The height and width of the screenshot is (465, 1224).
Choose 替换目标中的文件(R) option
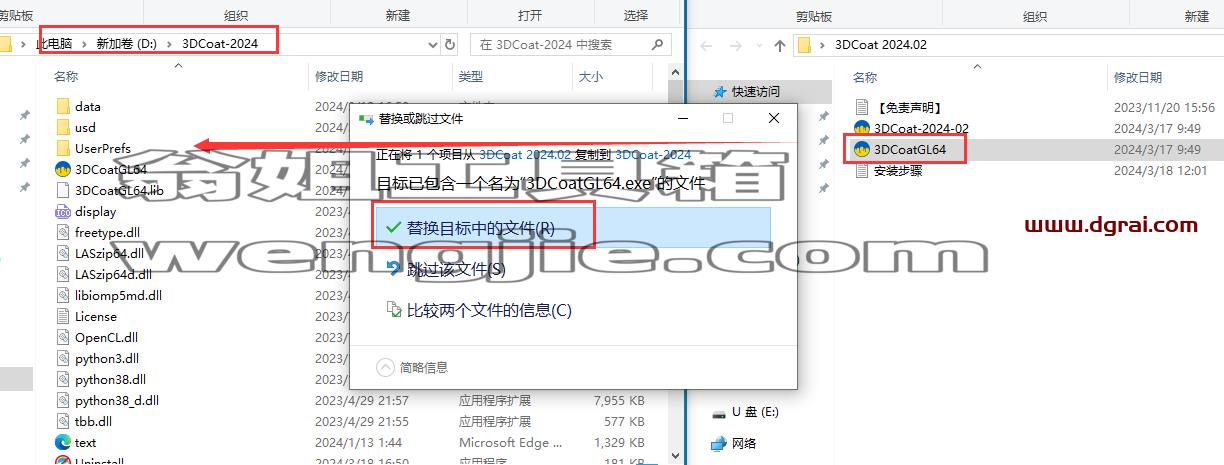[571, 228]
